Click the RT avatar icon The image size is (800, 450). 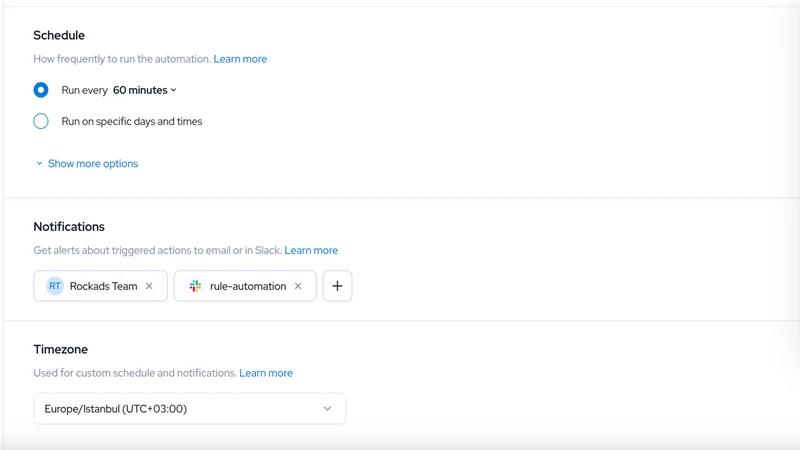pos(55,286)
